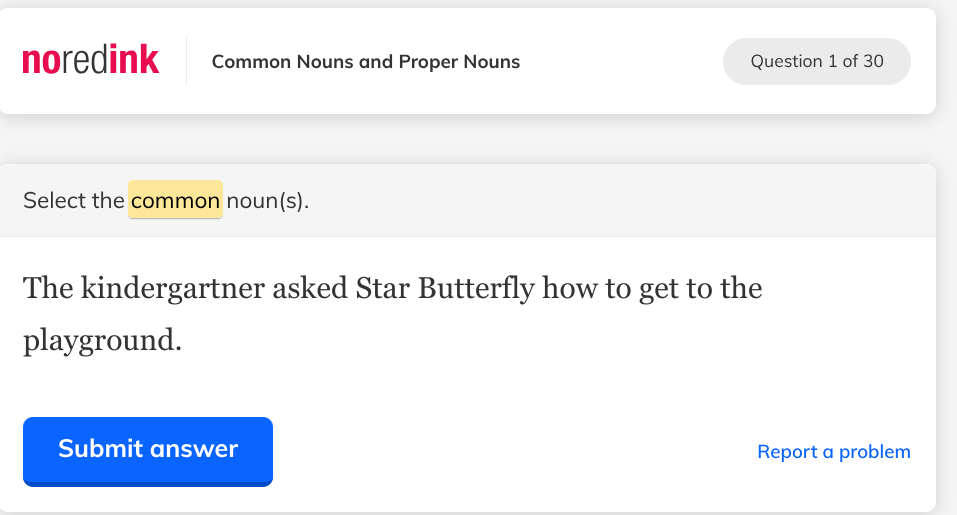Click the Question 1 of 30 indicator
This screenshot has height=515, width=957.
816,61
